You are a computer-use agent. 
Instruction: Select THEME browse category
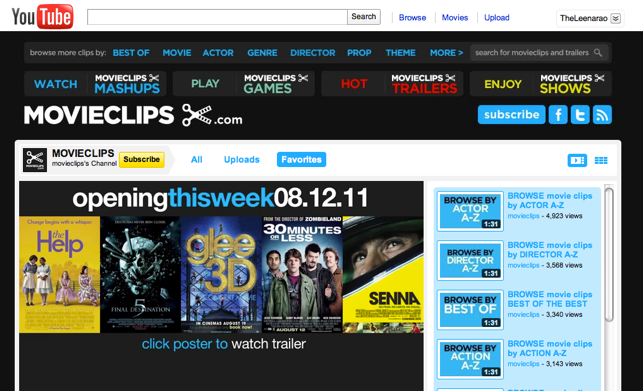click(x=401, y=53)
